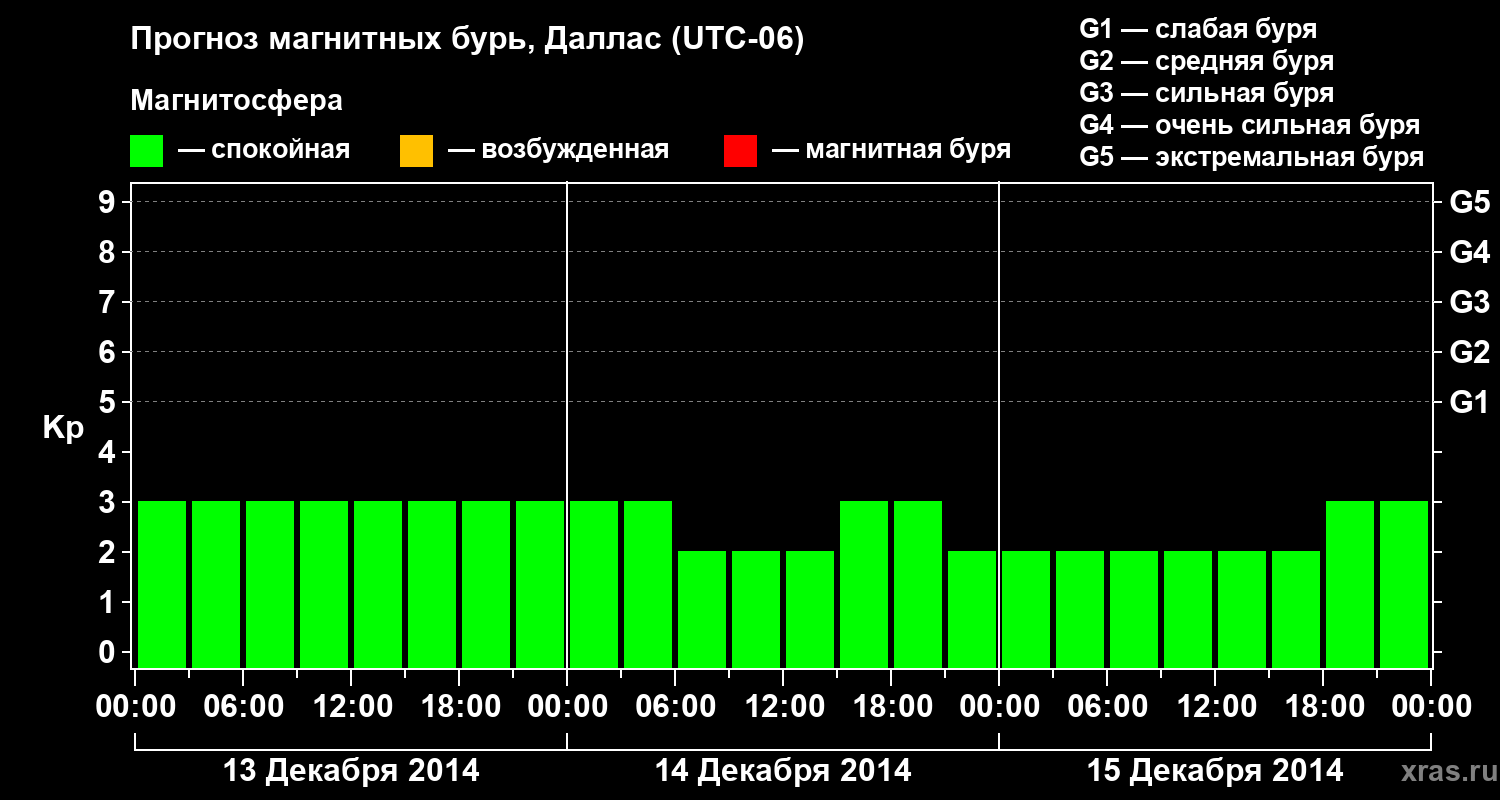
Task: Click the 'Магнитосфера' legend heading
Action: click(x=236, y=101)
